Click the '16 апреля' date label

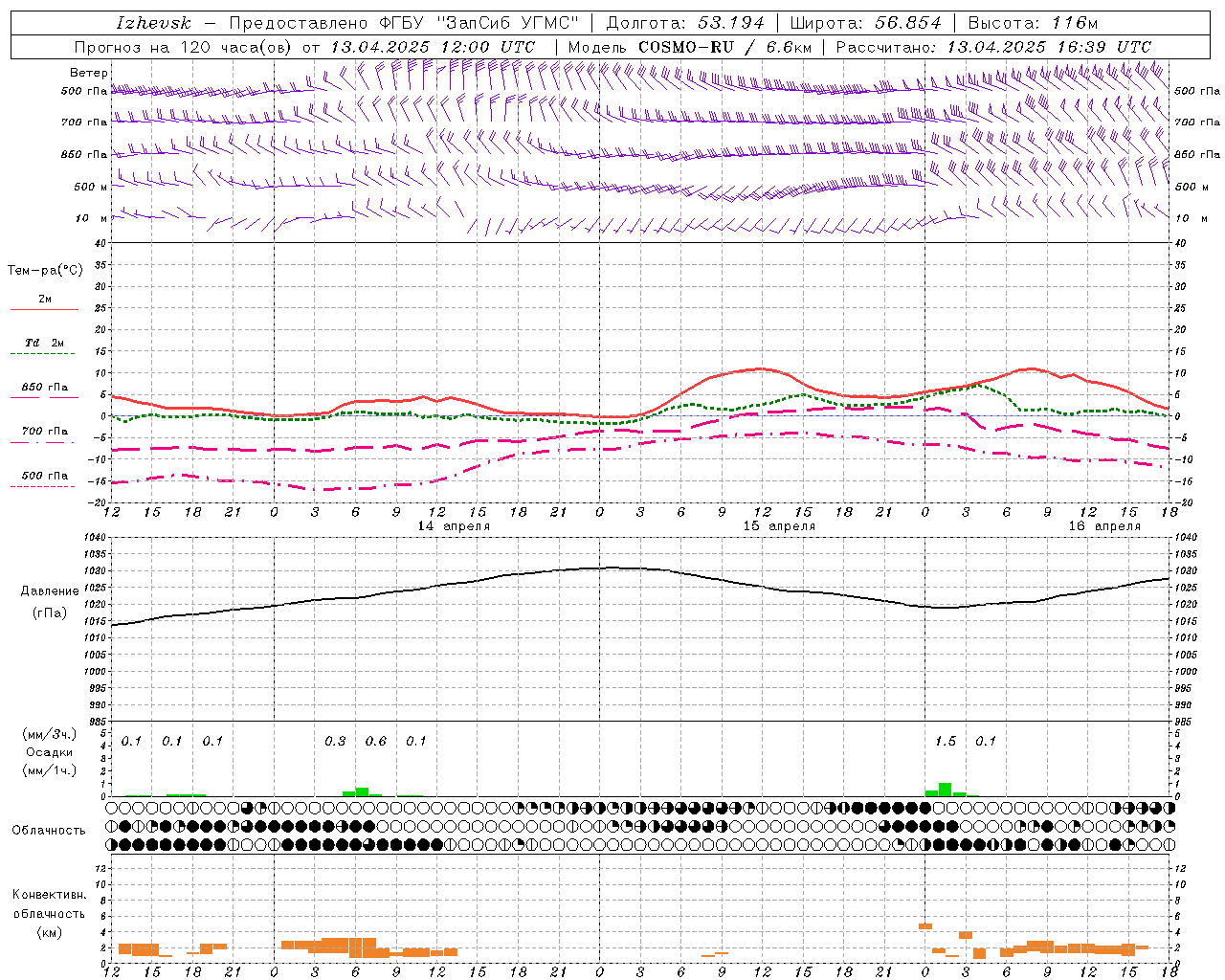tap(1104, 526)
